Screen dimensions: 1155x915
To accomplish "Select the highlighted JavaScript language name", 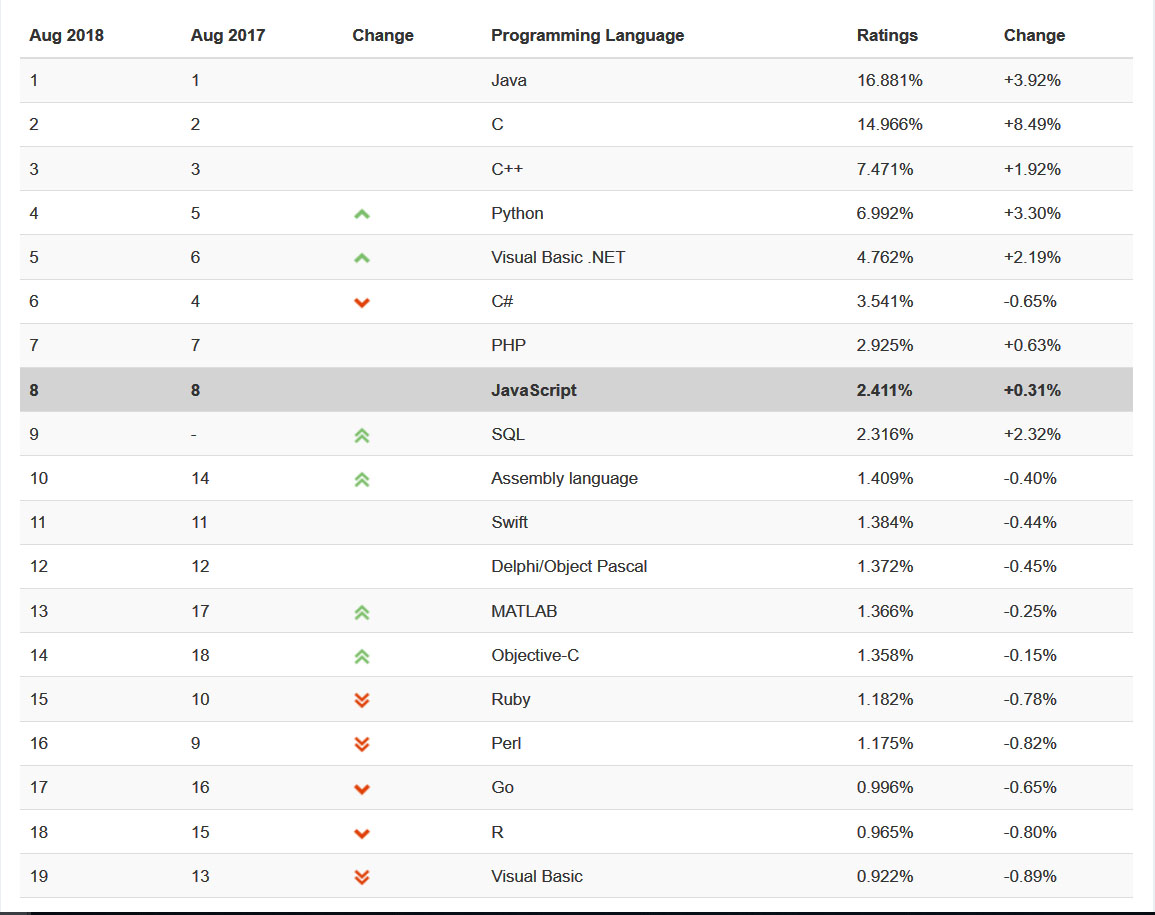I will [x=534, y=390].
